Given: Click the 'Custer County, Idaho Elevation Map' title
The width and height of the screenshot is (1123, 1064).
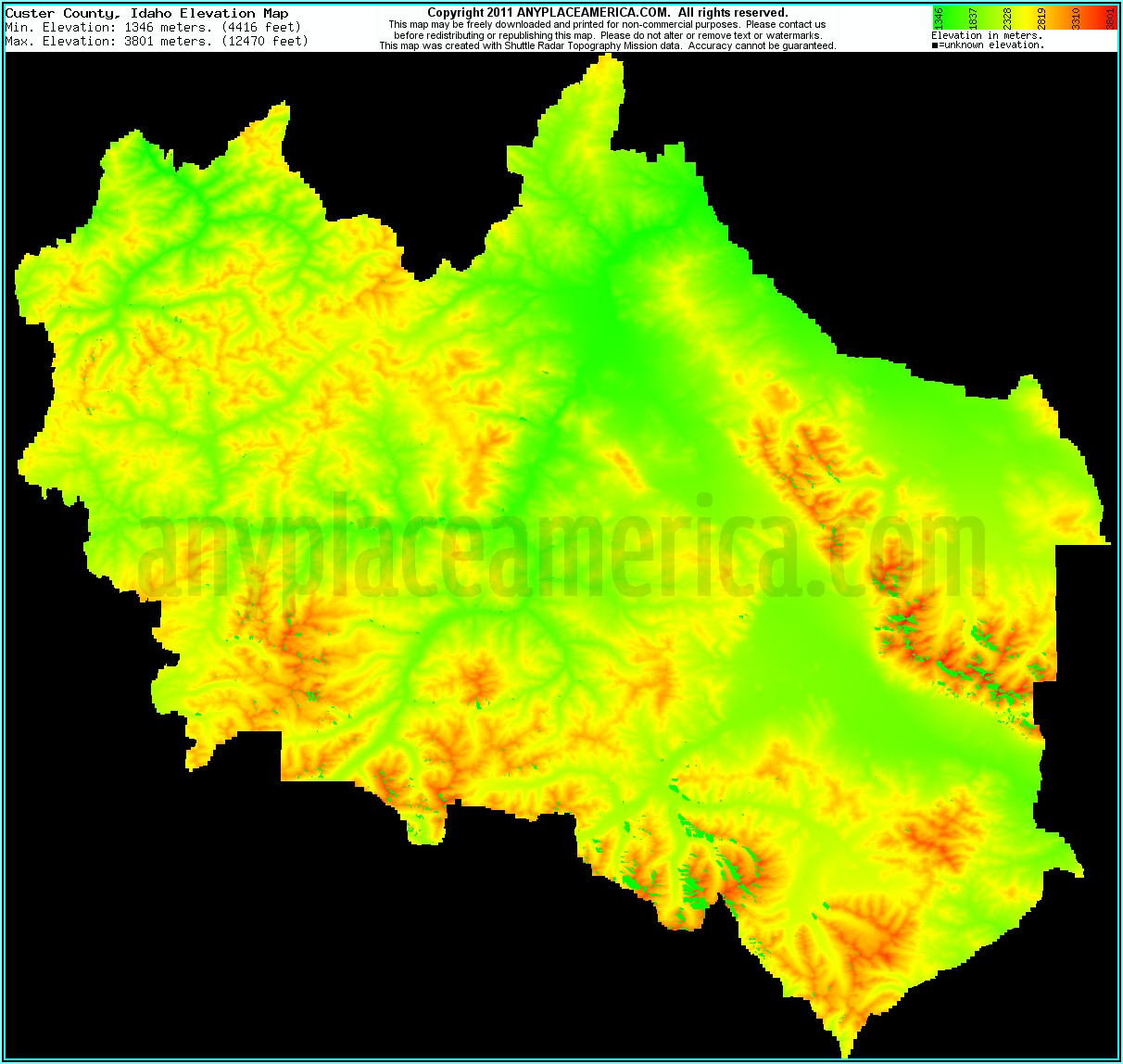Looking at the screenshot, I should click(x=146, y=13).
